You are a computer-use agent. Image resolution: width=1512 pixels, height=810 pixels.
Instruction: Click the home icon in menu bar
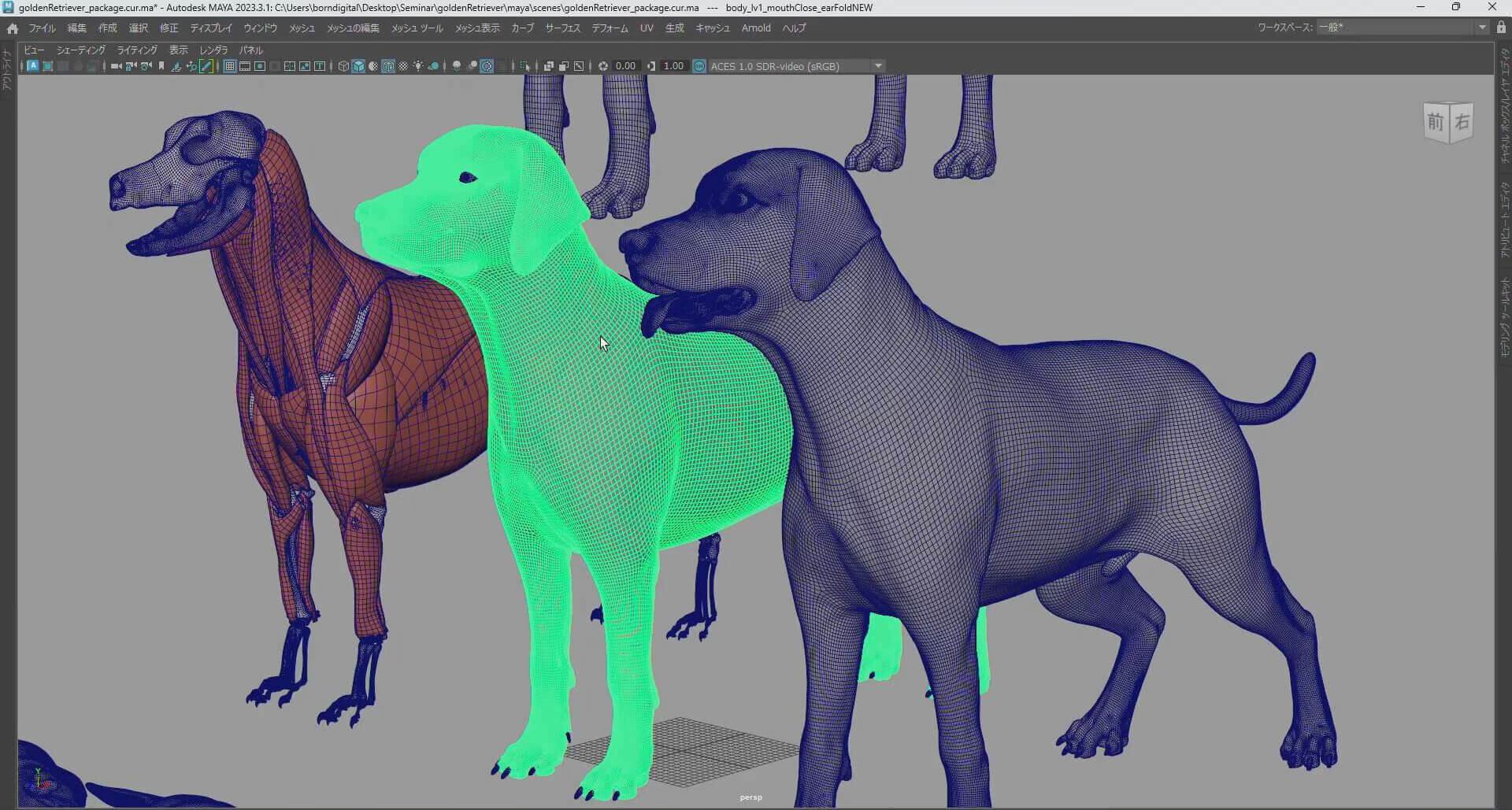tap(12, 28)
